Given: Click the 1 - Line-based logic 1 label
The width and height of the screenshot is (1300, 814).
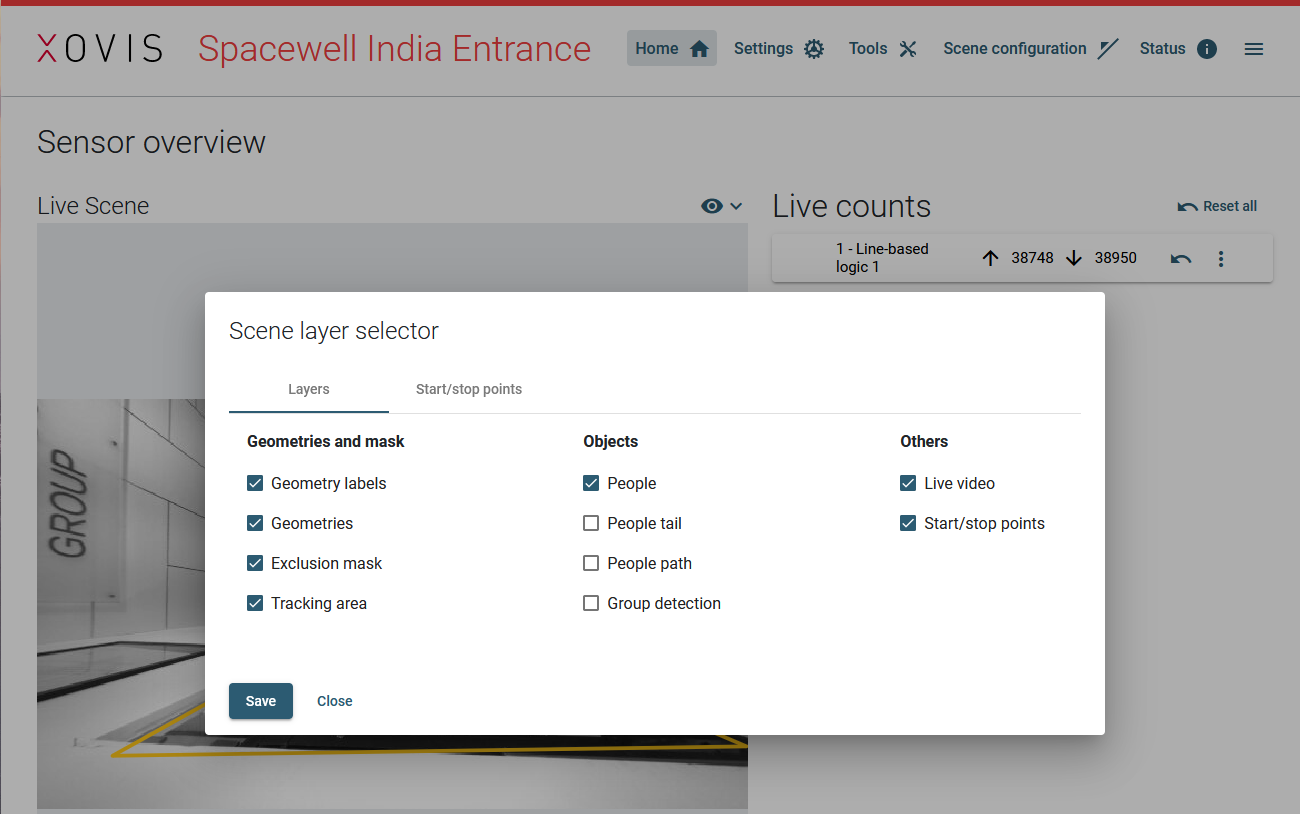Looking at the screenshot, I should [882, 258].
